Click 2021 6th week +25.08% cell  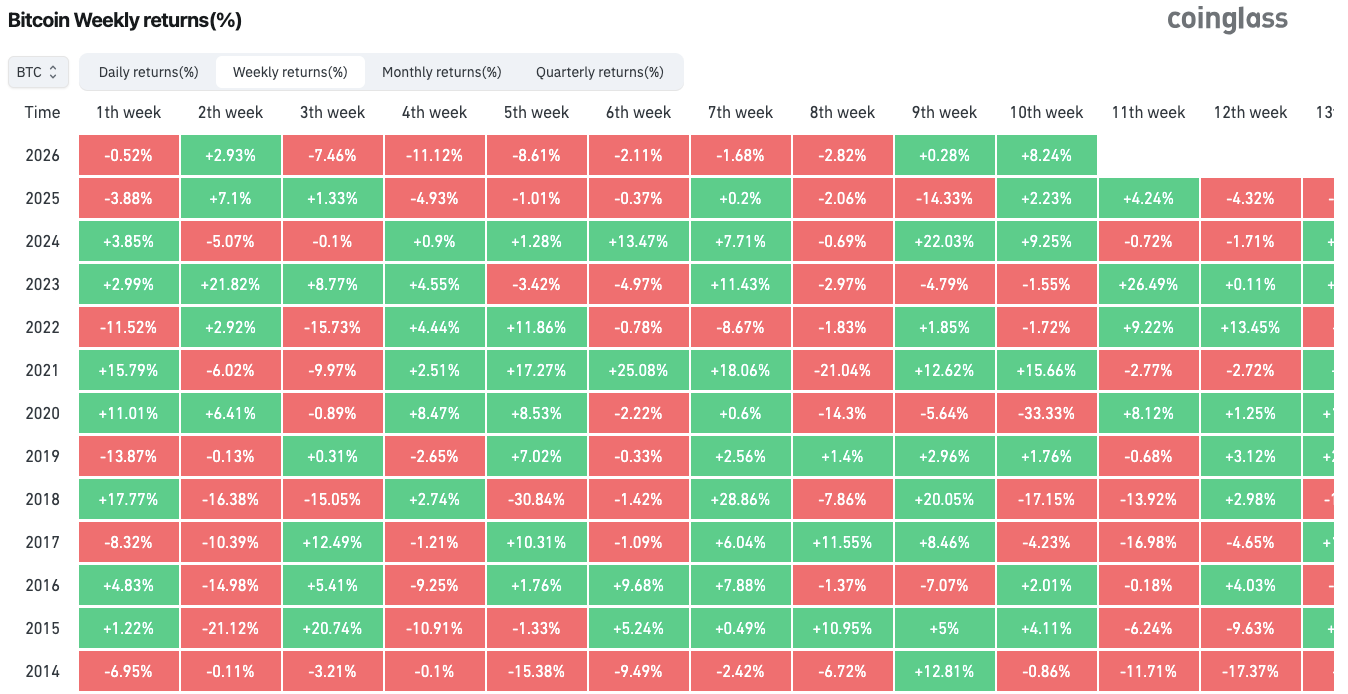(x=638, y=370)
